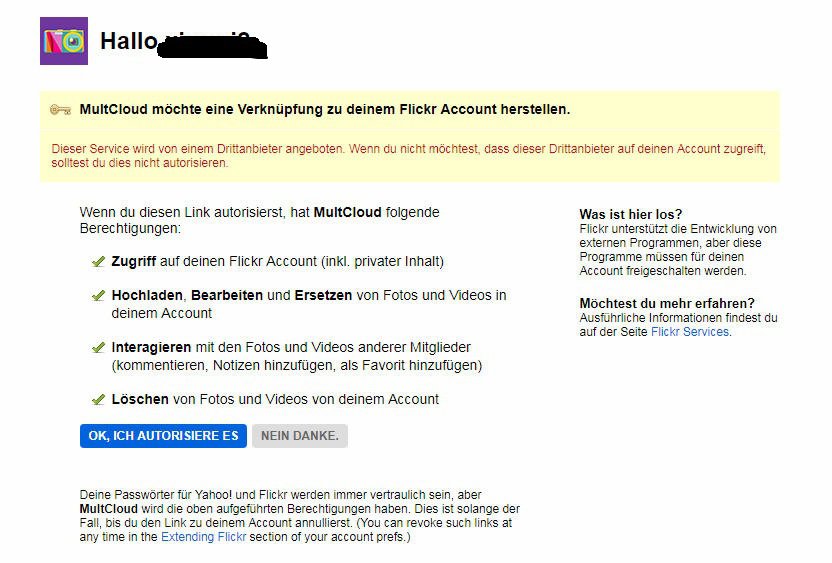
Task: Click text 'Interagieren mit den Fotos'
Action: coord(297,356)
